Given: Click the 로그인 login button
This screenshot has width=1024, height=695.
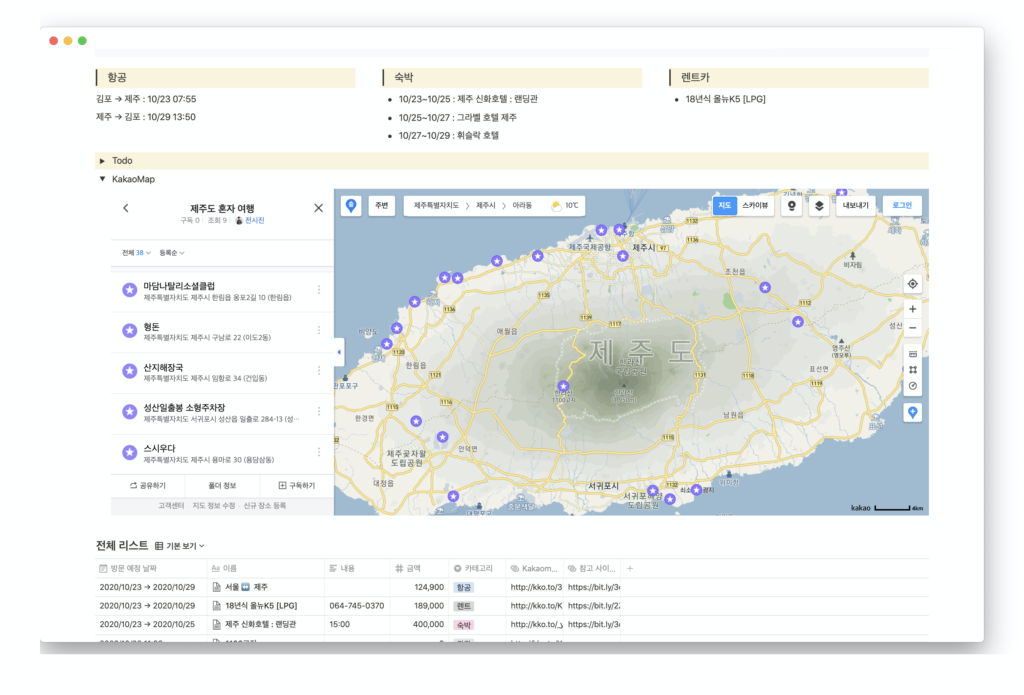Looking at the screenshot, I should point(901,205).
